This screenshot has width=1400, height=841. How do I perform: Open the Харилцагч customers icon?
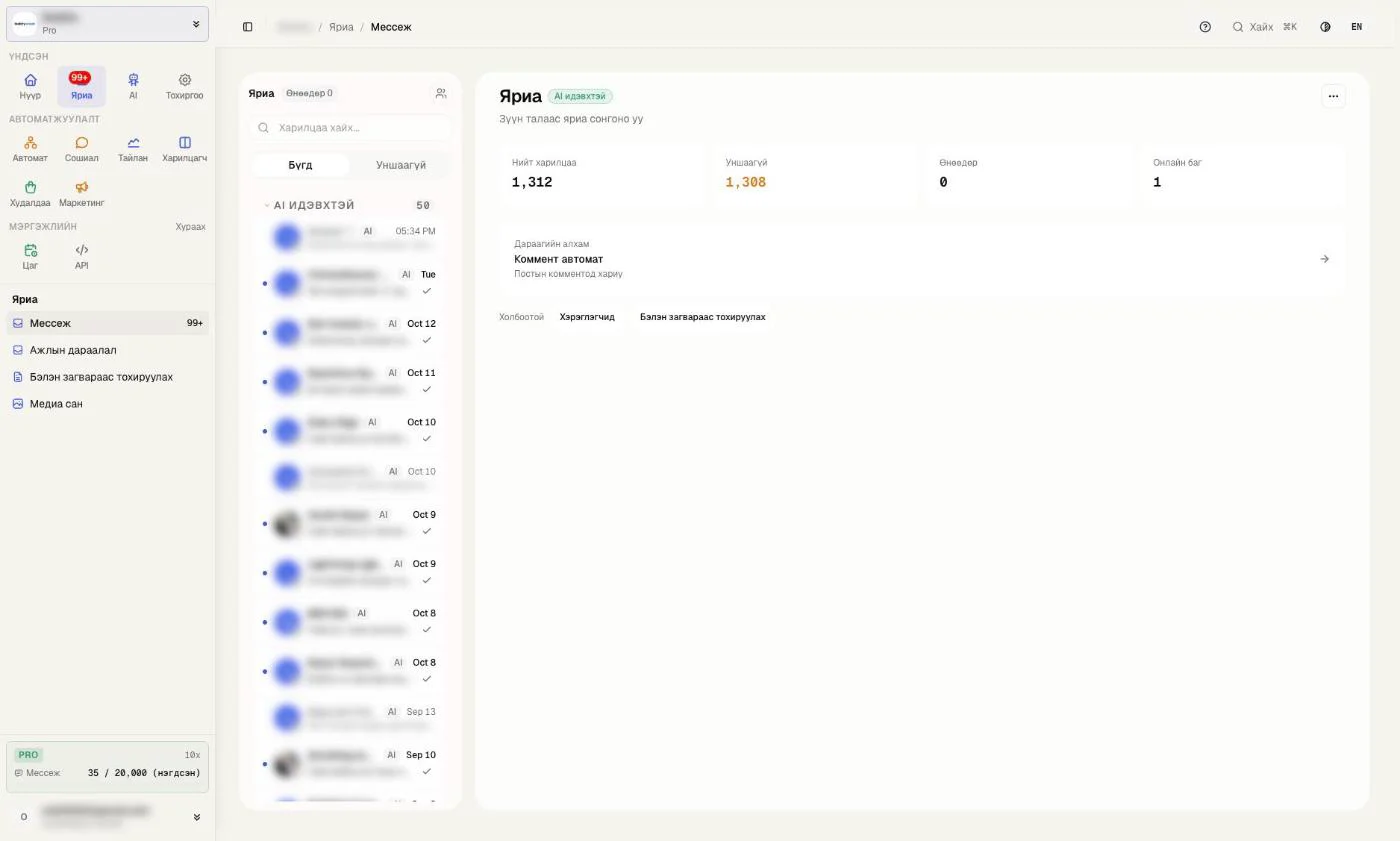184,149
